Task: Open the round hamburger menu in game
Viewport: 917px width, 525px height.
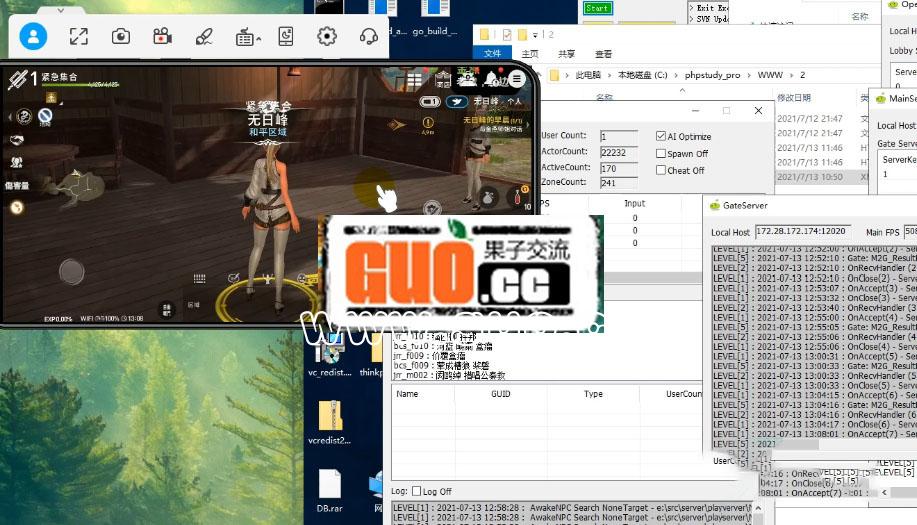Action: pos(517,79)
